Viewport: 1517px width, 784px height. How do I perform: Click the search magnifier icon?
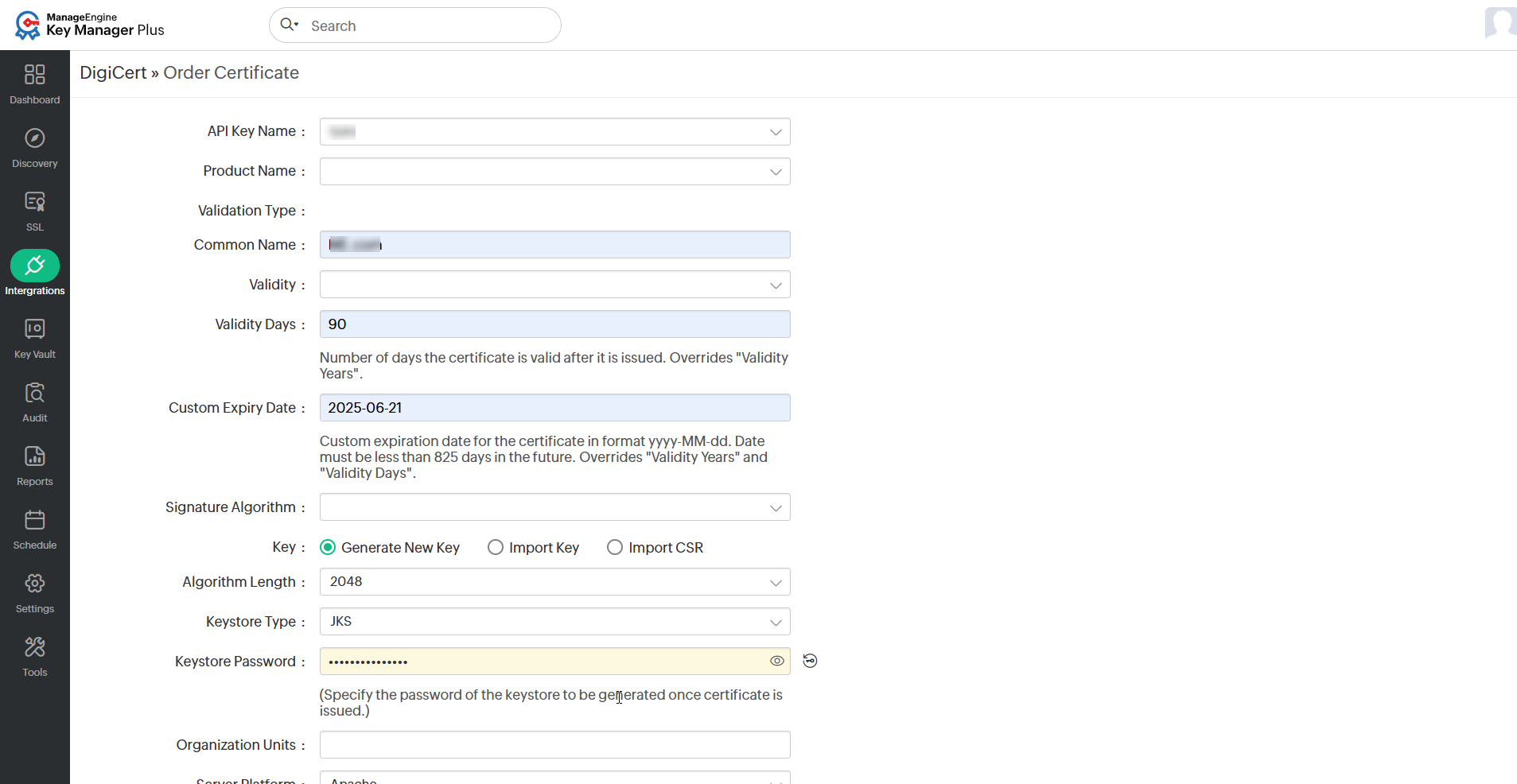coord(288,25)
